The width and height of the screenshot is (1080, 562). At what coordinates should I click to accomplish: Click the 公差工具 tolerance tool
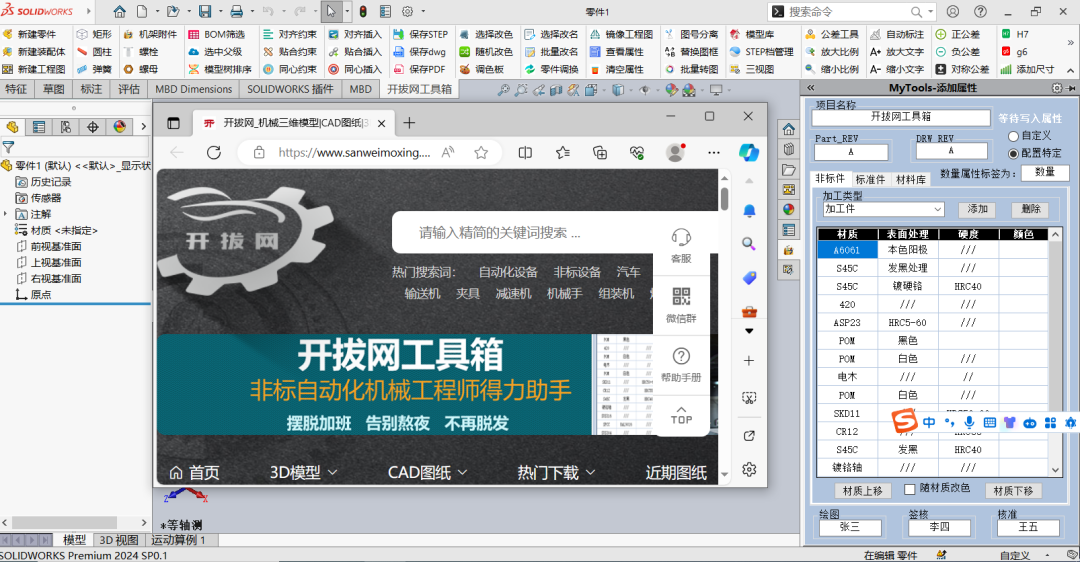click(832, 34)
